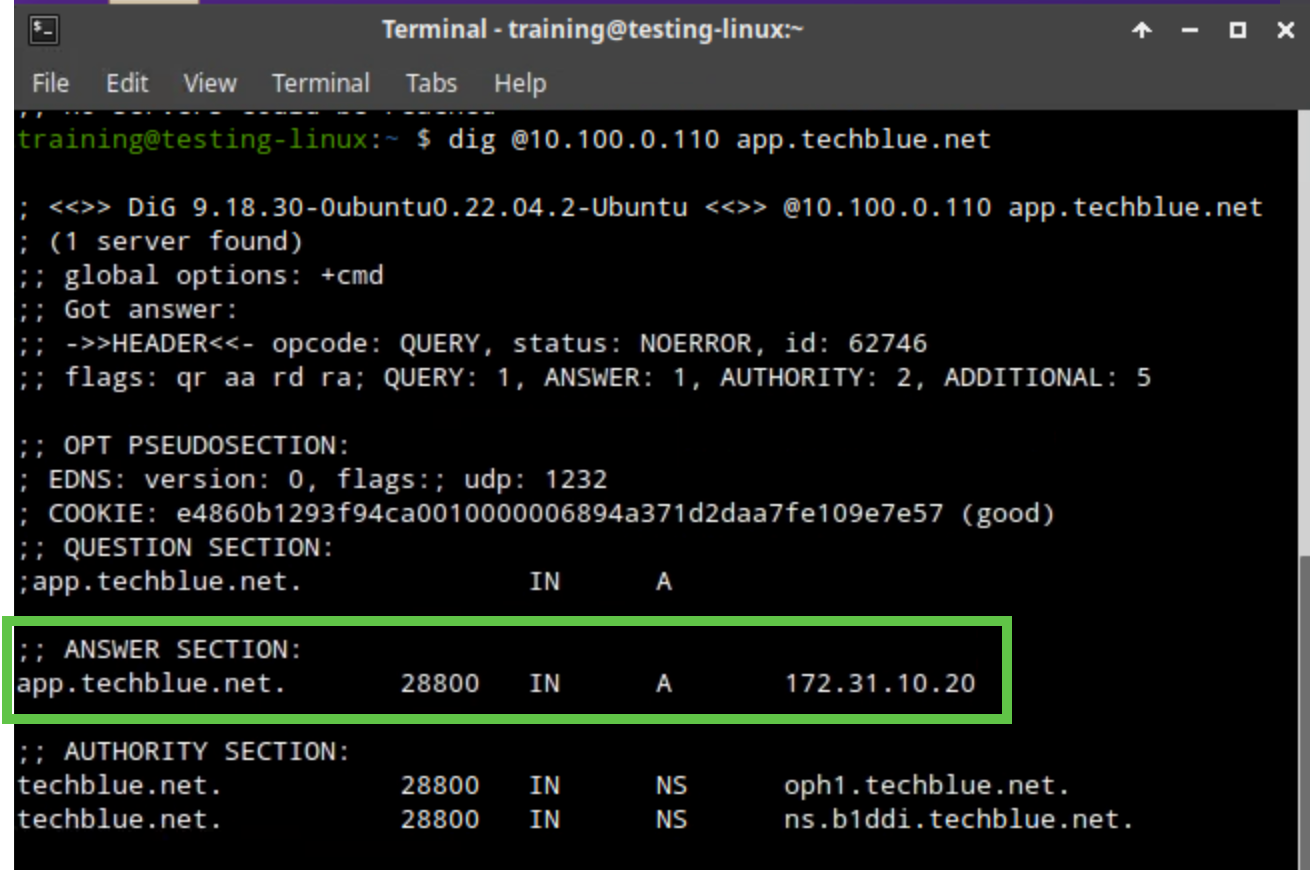This screenshot has width=1310, height=870.
Task: Click the scrollbar track above the thumb
Action: (x=1303, y=330)
